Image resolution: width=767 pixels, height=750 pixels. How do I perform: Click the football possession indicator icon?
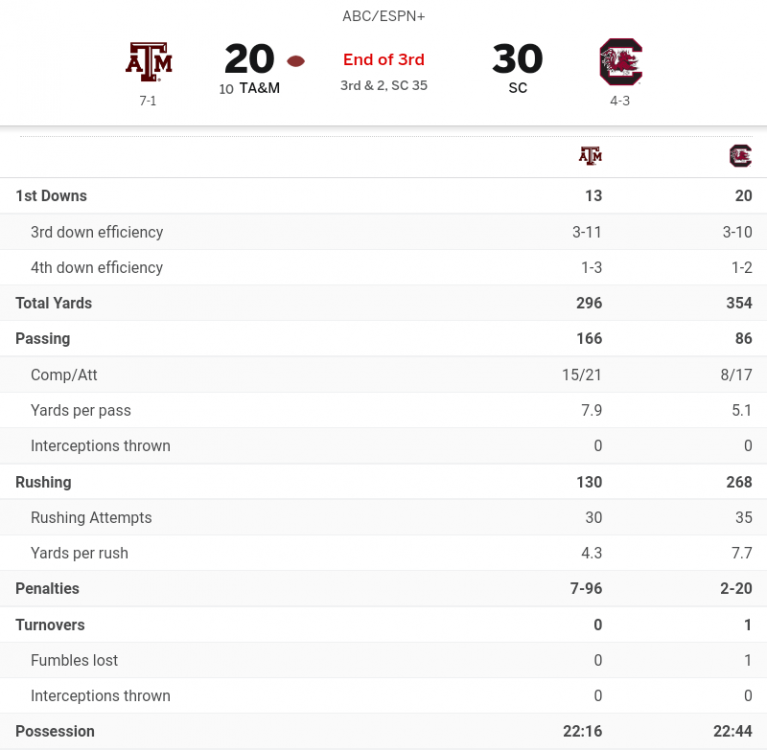tap(295, 61)
